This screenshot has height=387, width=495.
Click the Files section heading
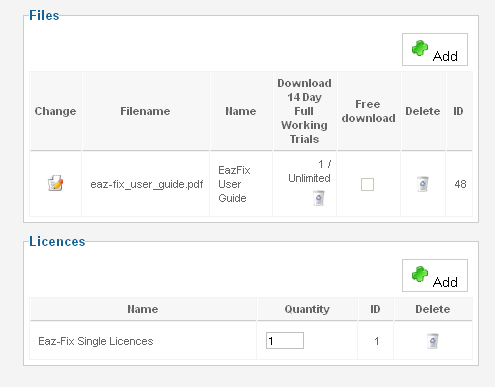pos(44,15)
